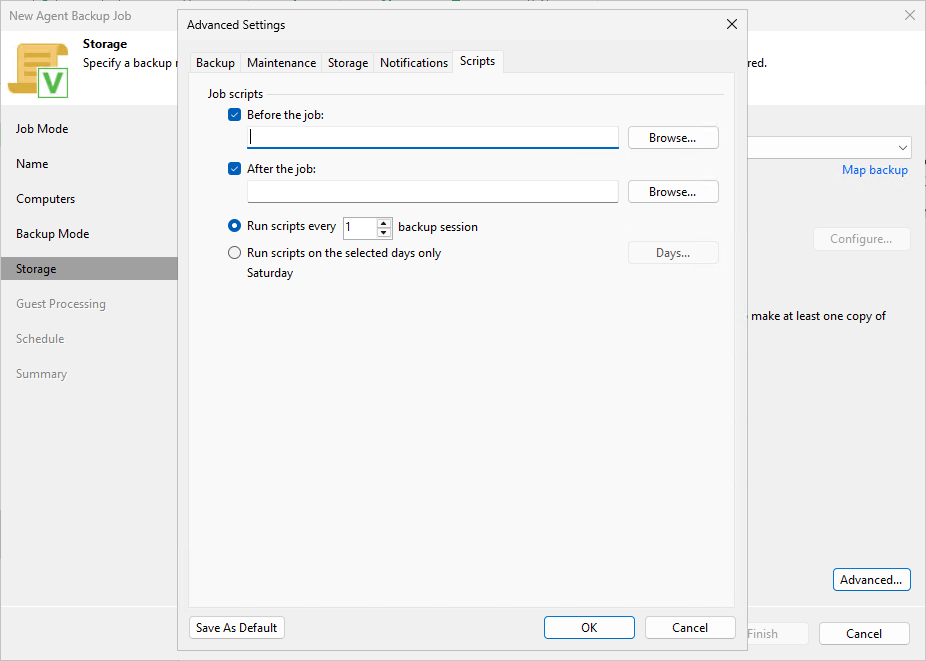Screen dimensions: 926x661
Task: Select the Scripts tab
Action: [x=477, y=61]
